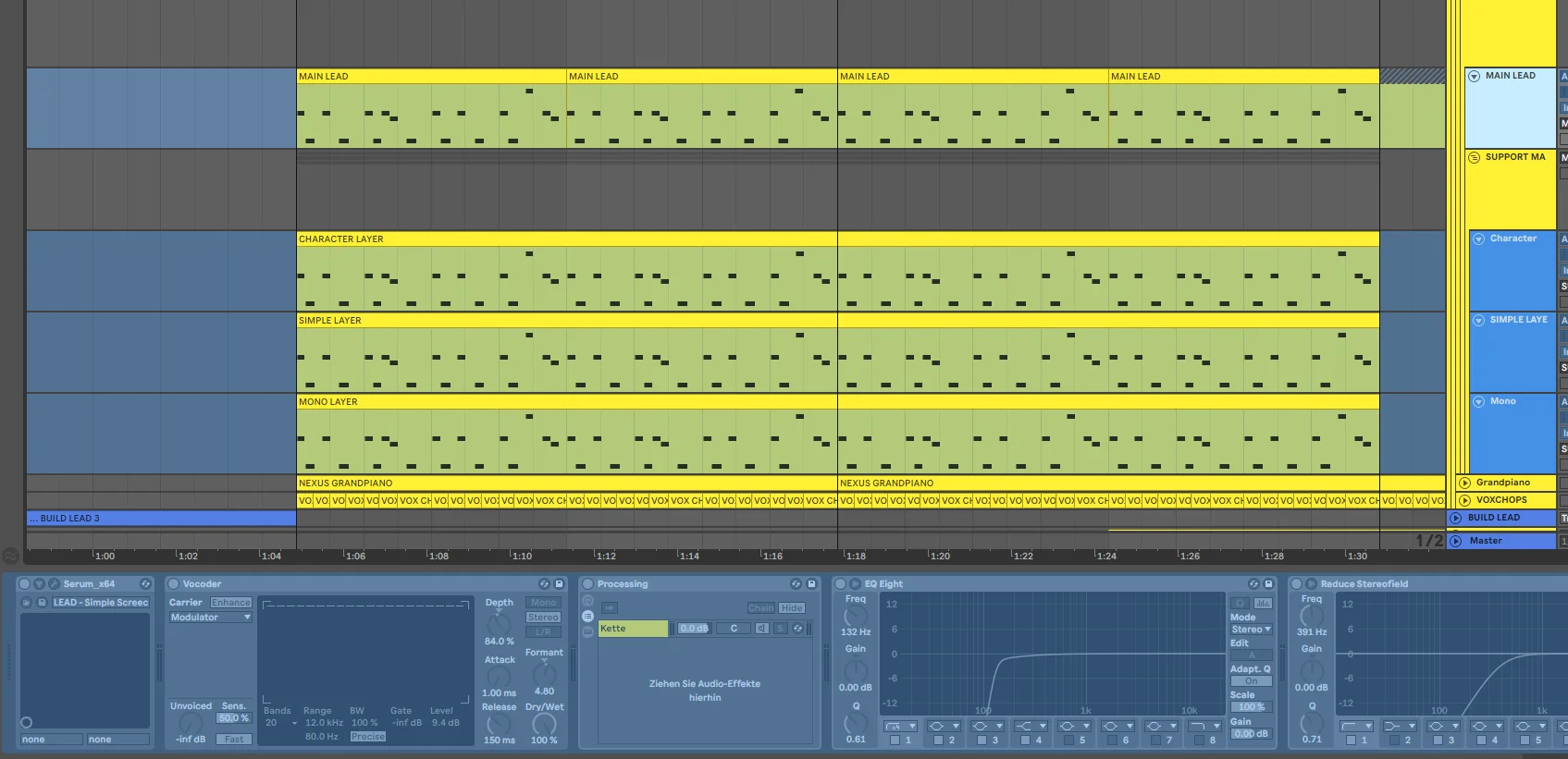Show Processing rack devices icon
The height and width of the screenshot is (759, 1568).
coord(587,631)
